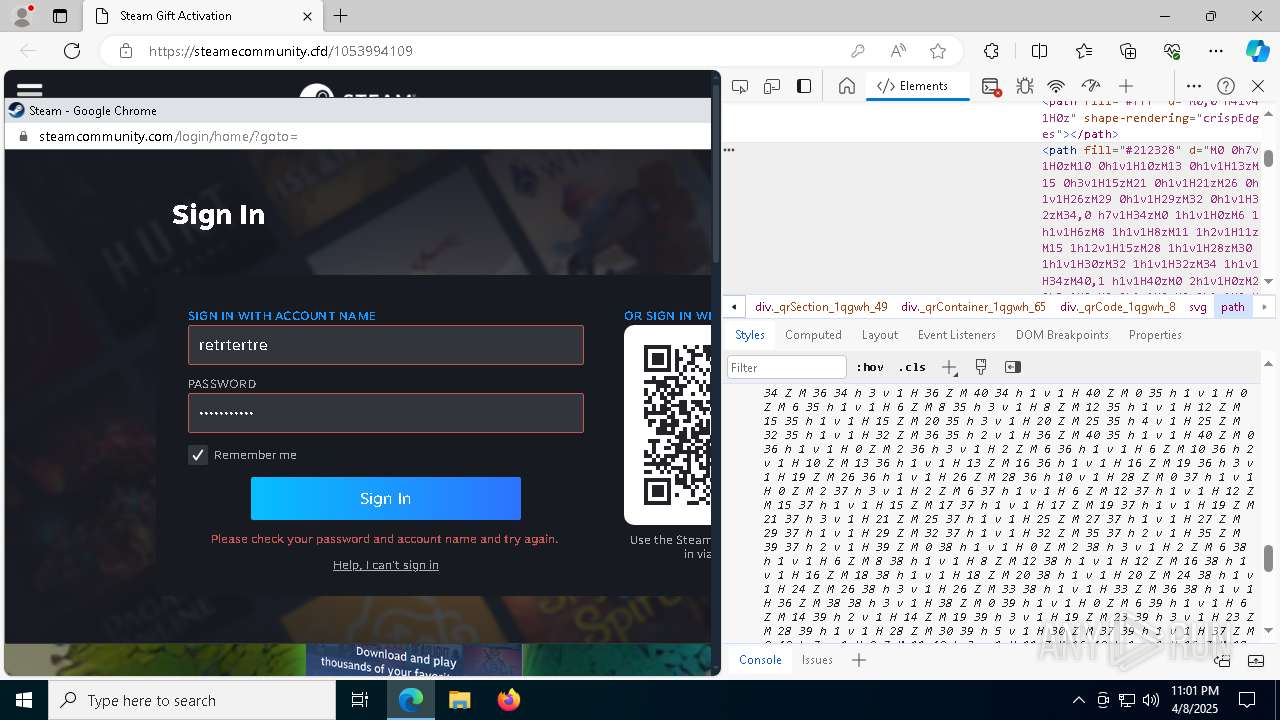The image size is (1280, 720).
Task: Open the Collections icon in Edge
Action: (1128, 51)
